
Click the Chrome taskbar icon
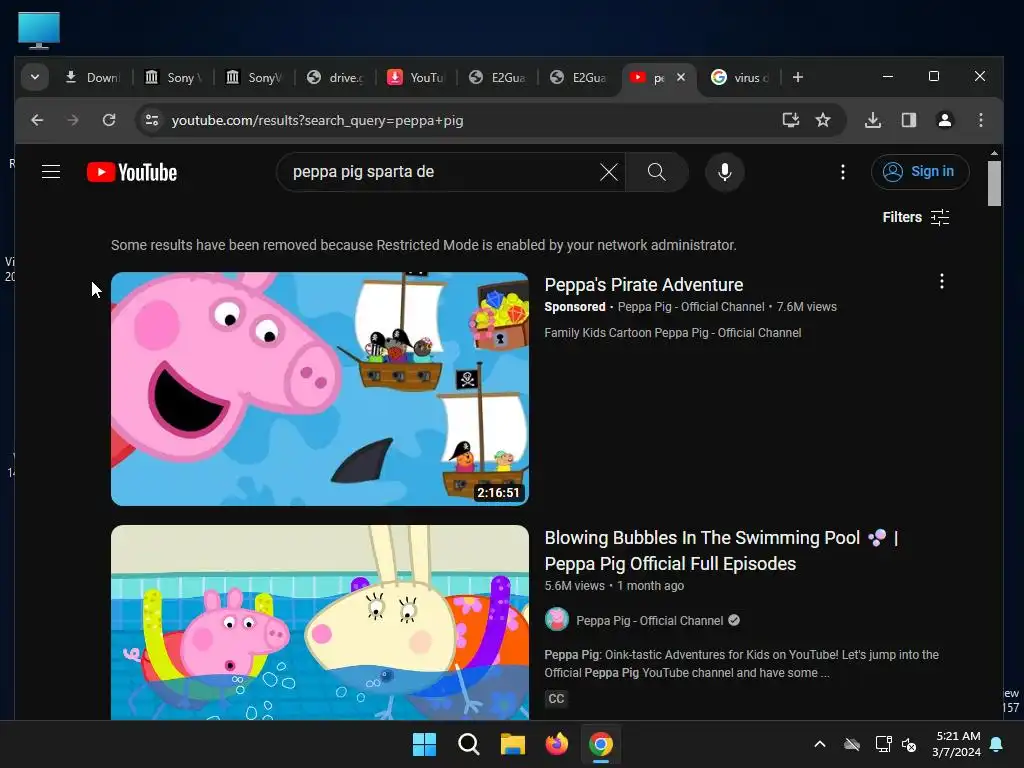pyautogui.click(x=601, y=744)
